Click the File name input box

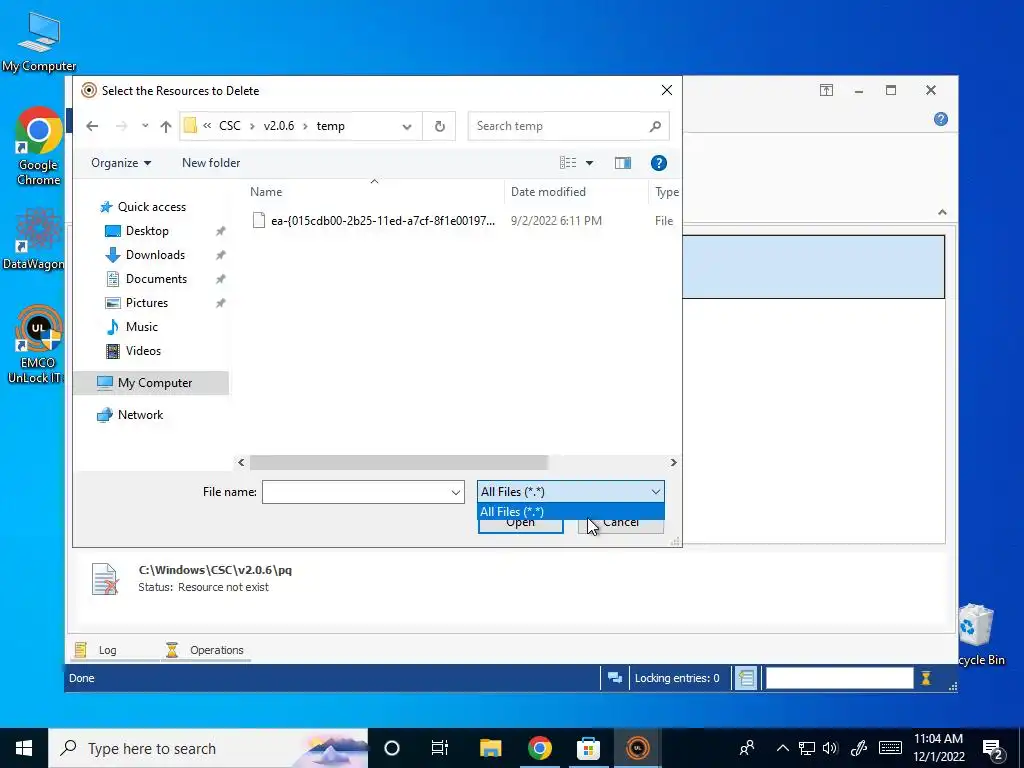pos(356,492)
